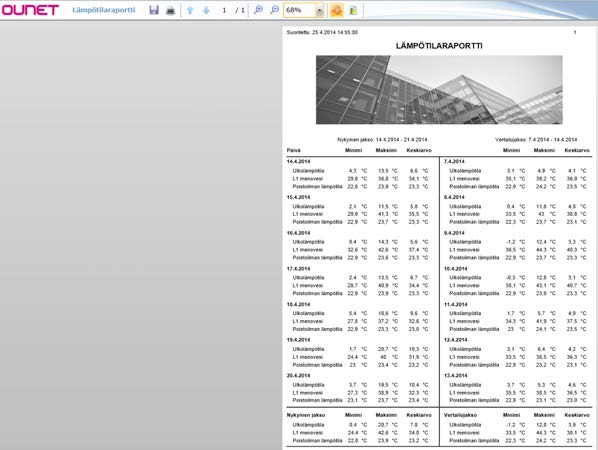The height and width of the screenshot is (450, 598).
Task: Zoom in with the plus magnifier icon
Action: pos(258,10)
